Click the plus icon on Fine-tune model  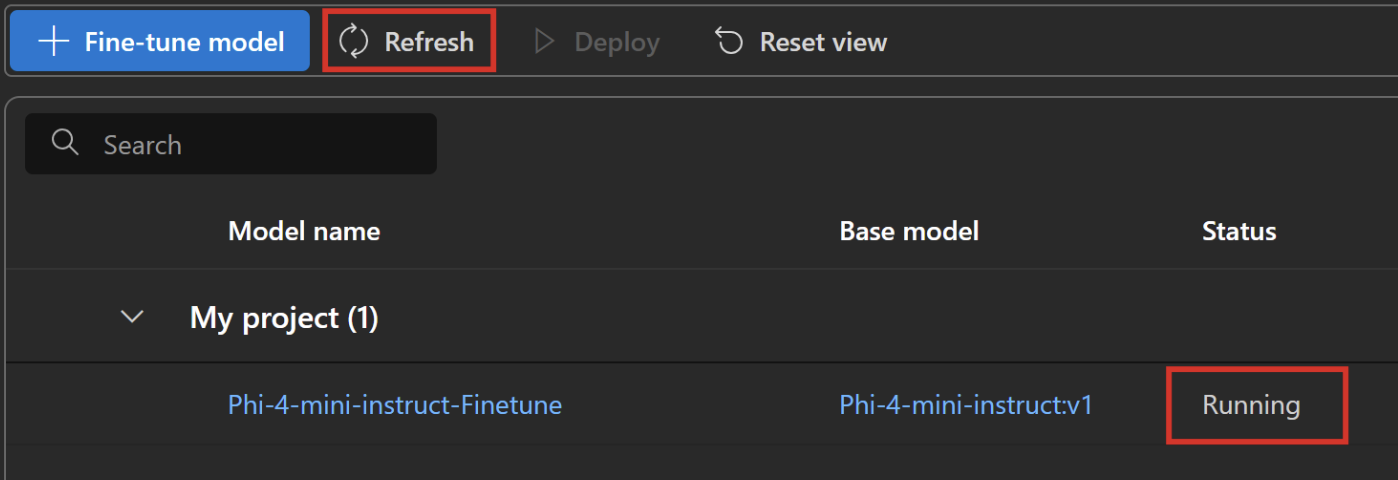click(53, 42)
